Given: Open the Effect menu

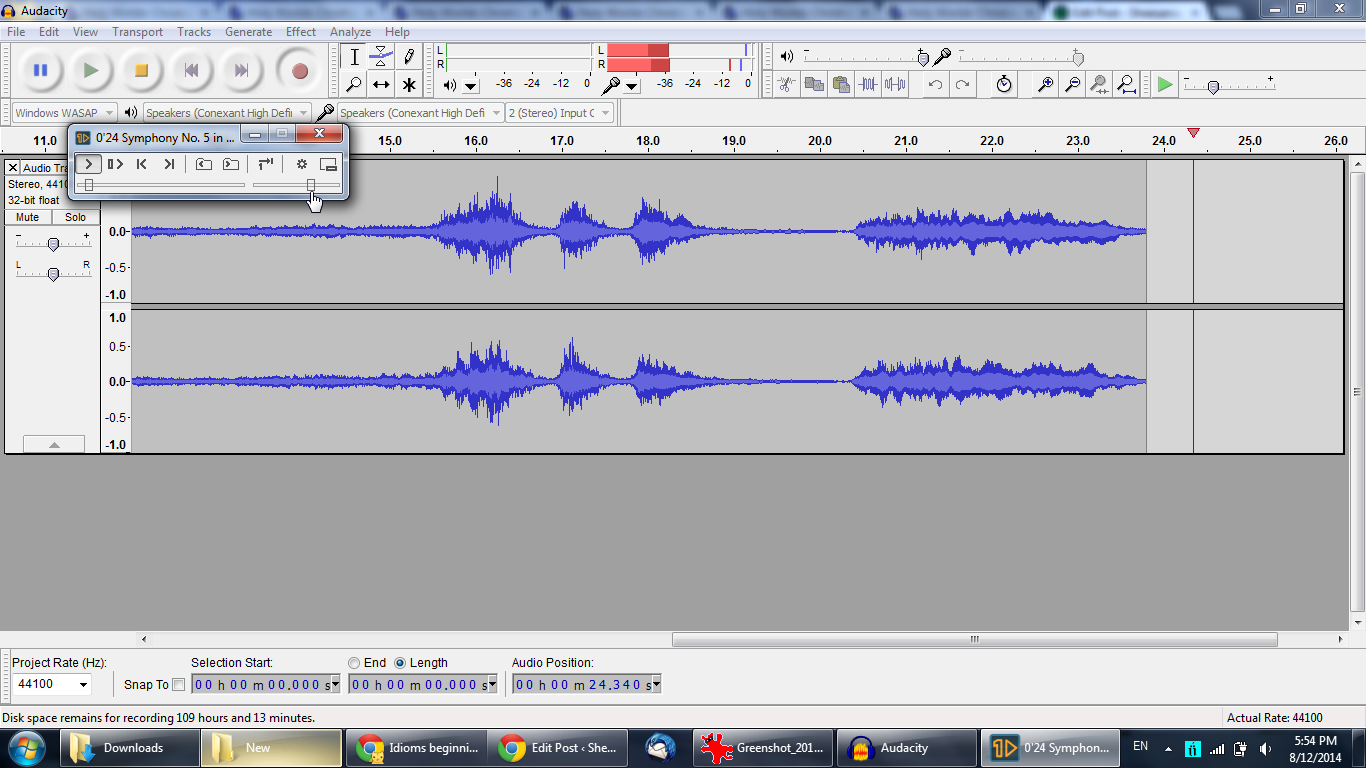Looking at the screenshot, I should (301, 32).
